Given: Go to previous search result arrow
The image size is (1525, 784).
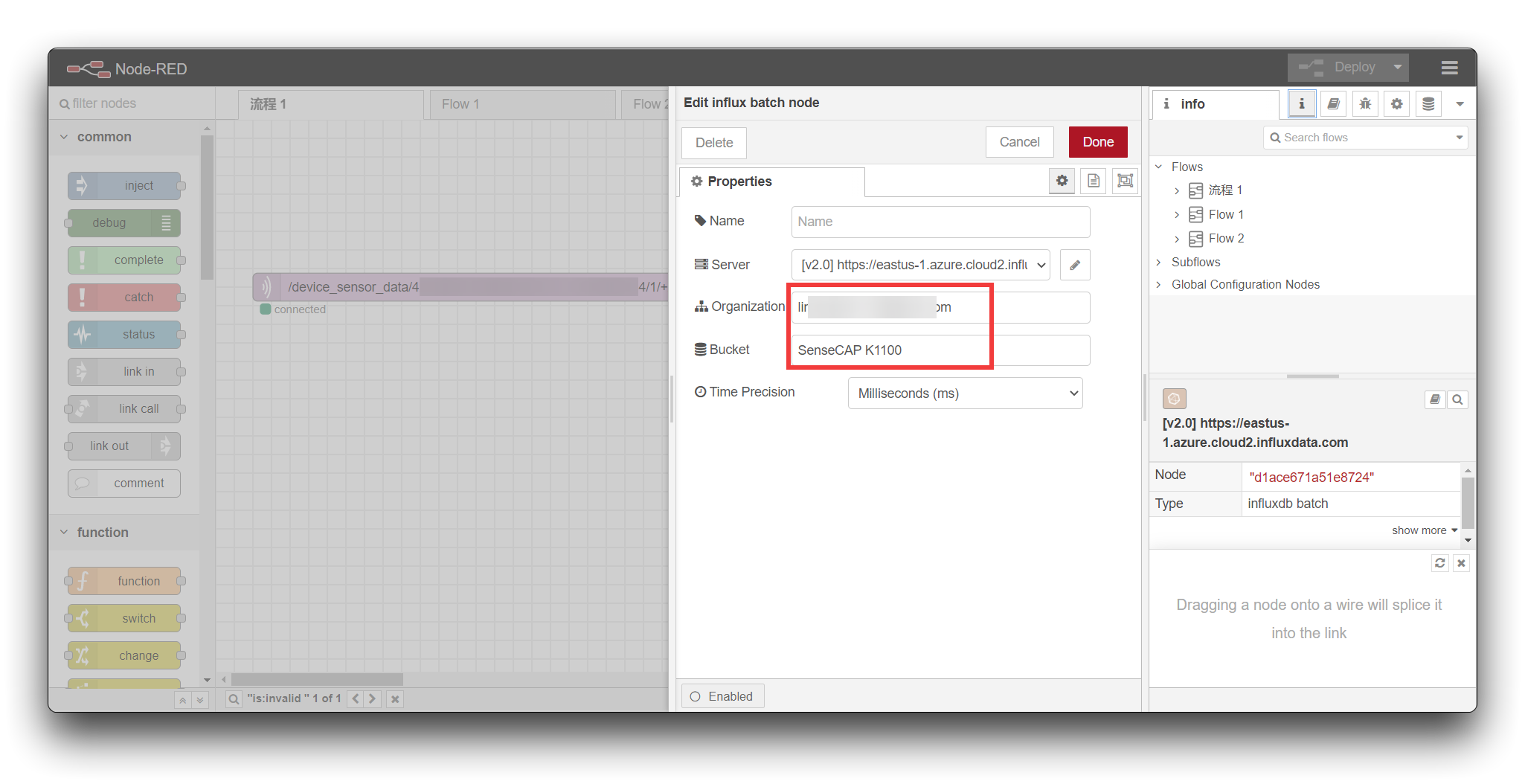Looking at the screenshot, I should pos(356,699).
